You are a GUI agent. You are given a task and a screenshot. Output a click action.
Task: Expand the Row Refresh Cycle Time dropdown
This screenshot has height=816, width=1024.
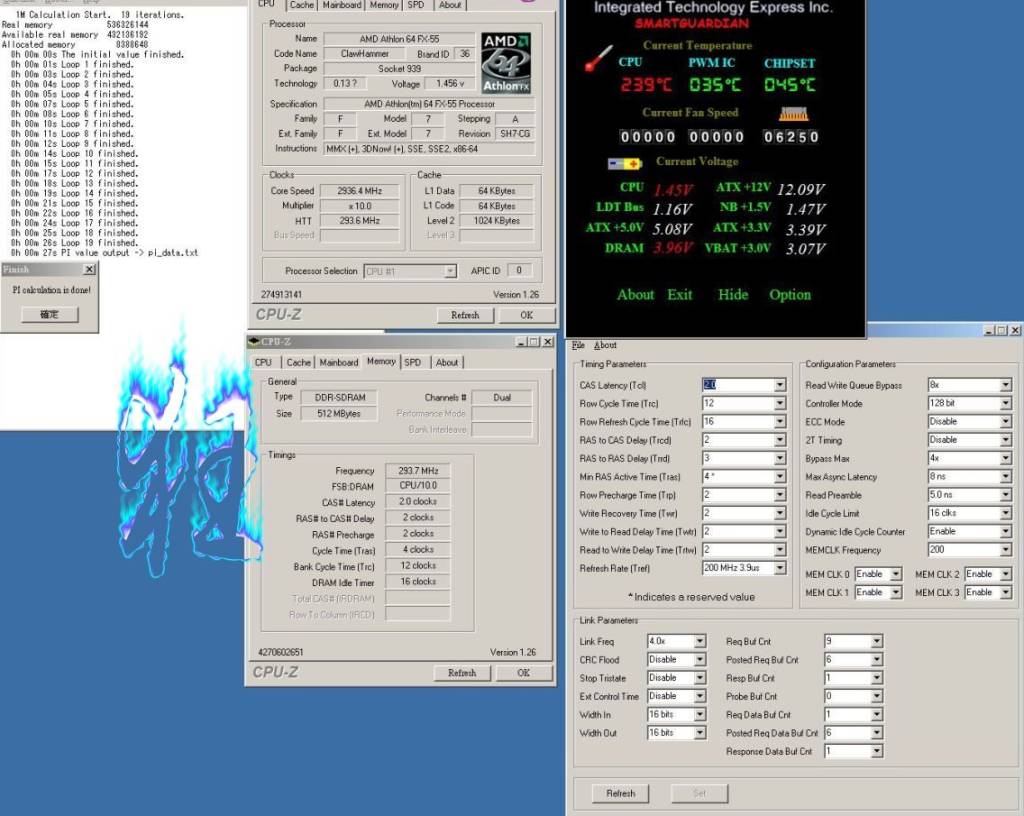780,422
